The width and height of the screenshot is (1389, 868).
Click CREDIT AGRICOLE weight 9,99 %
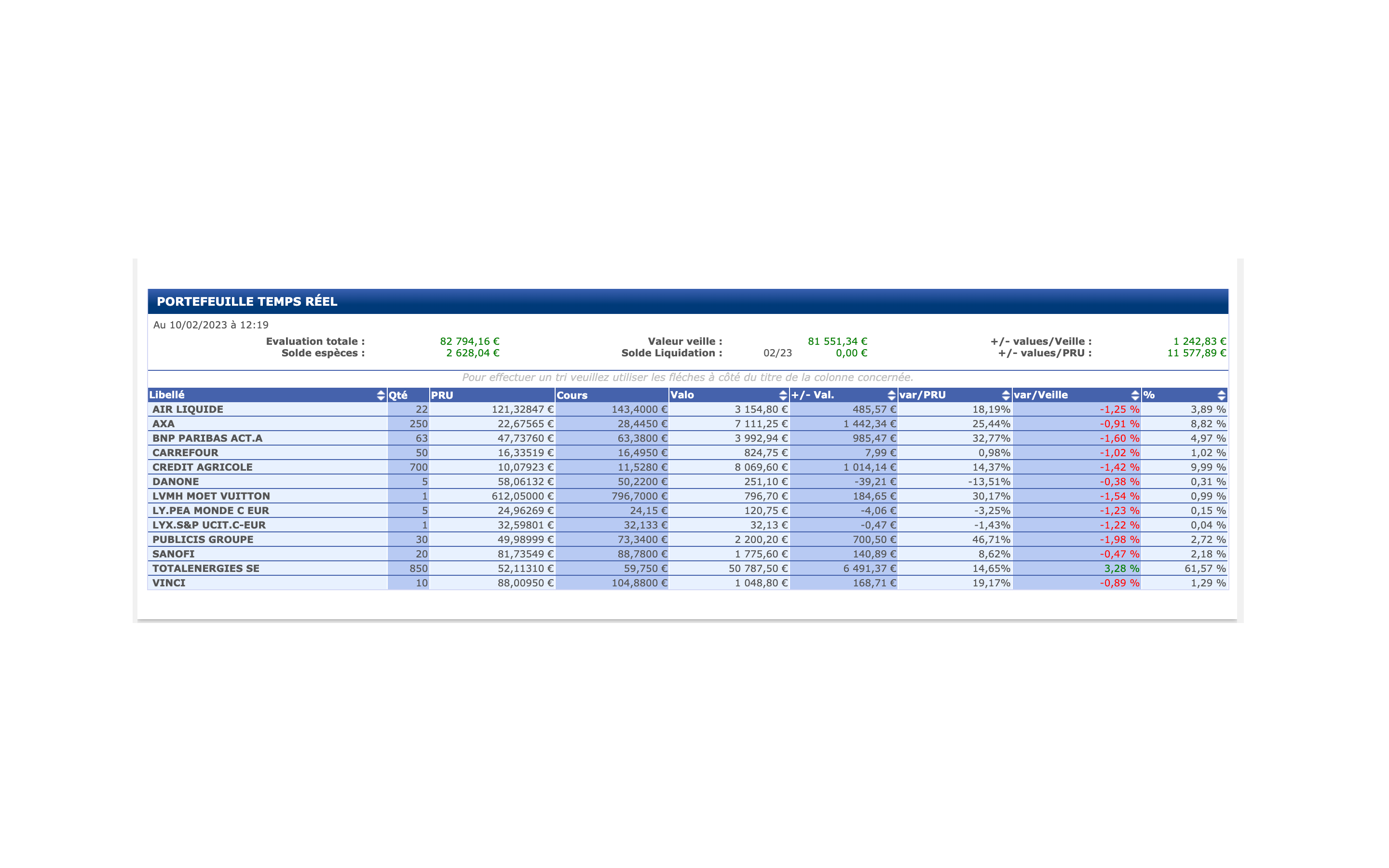[x=1208, y=467]
